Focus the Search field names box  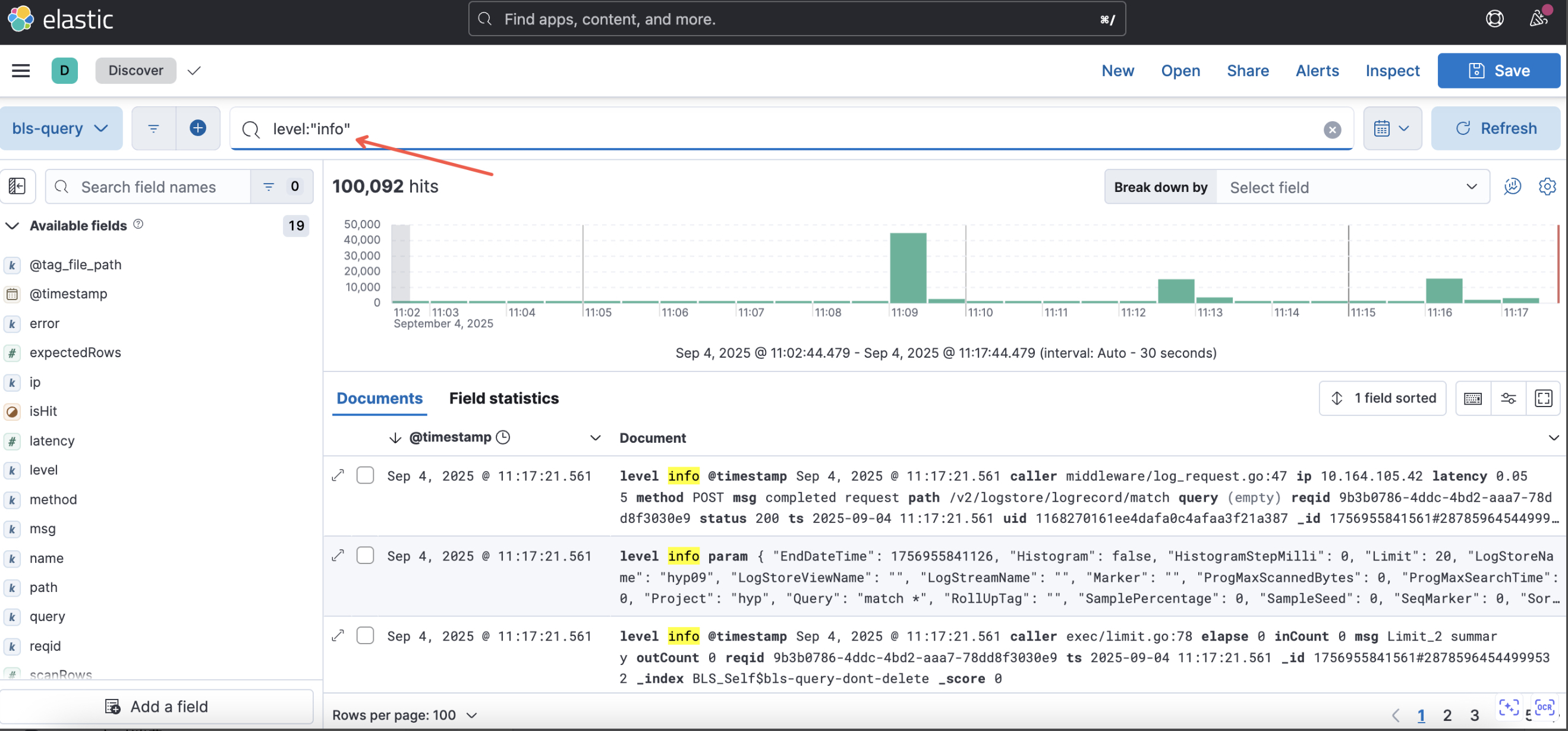(149, 187)
